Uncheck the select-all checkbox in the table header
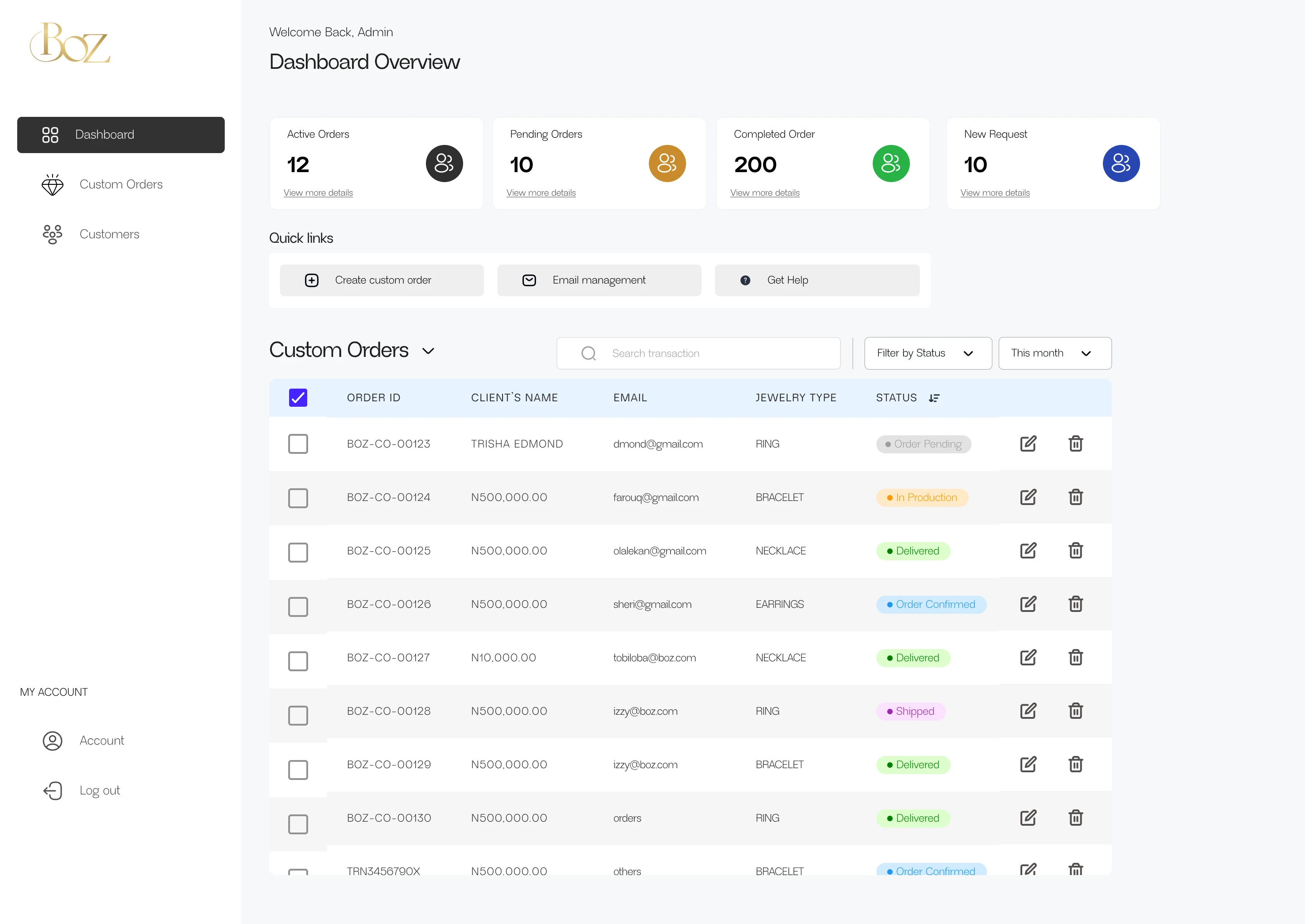Screen dimensions: 1305x924 [298, 398]
